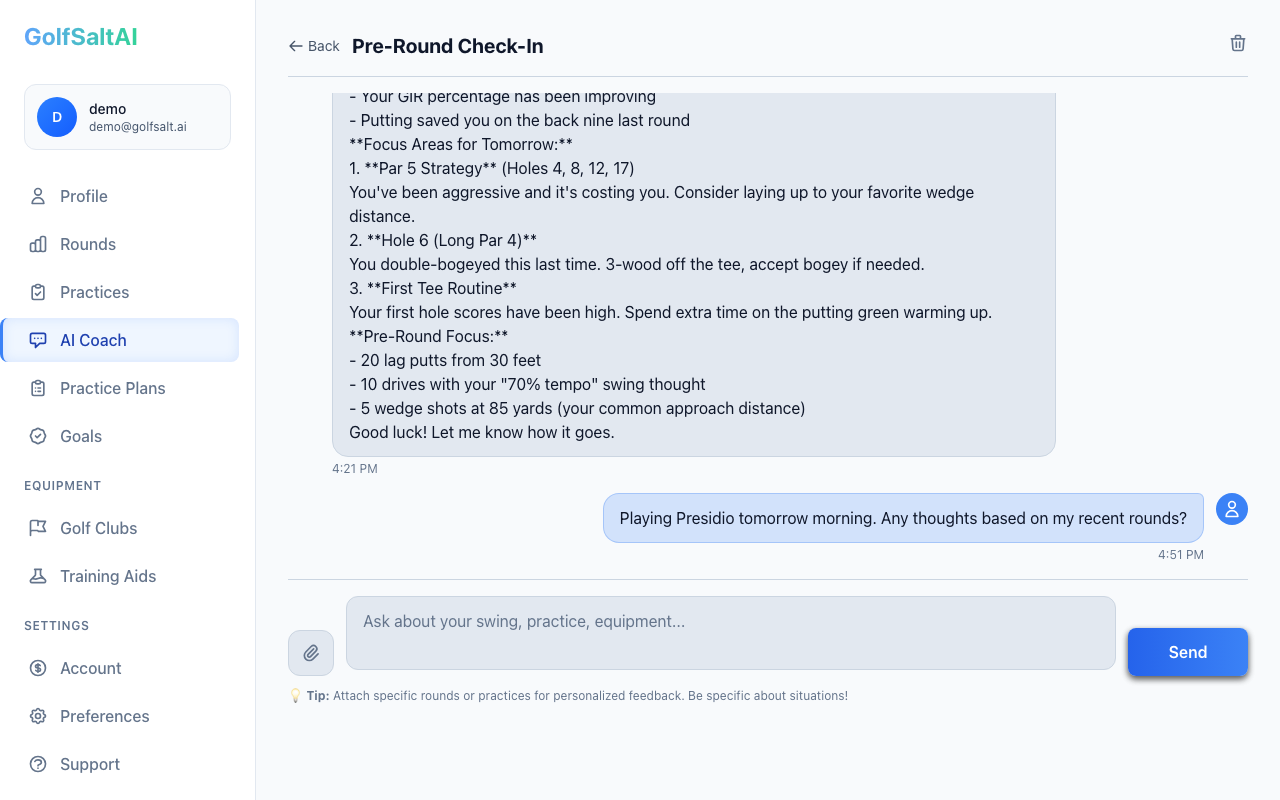This screenshot has width=1280, height=800.
Task: Open the Rounds section
Action: (86, 244)
